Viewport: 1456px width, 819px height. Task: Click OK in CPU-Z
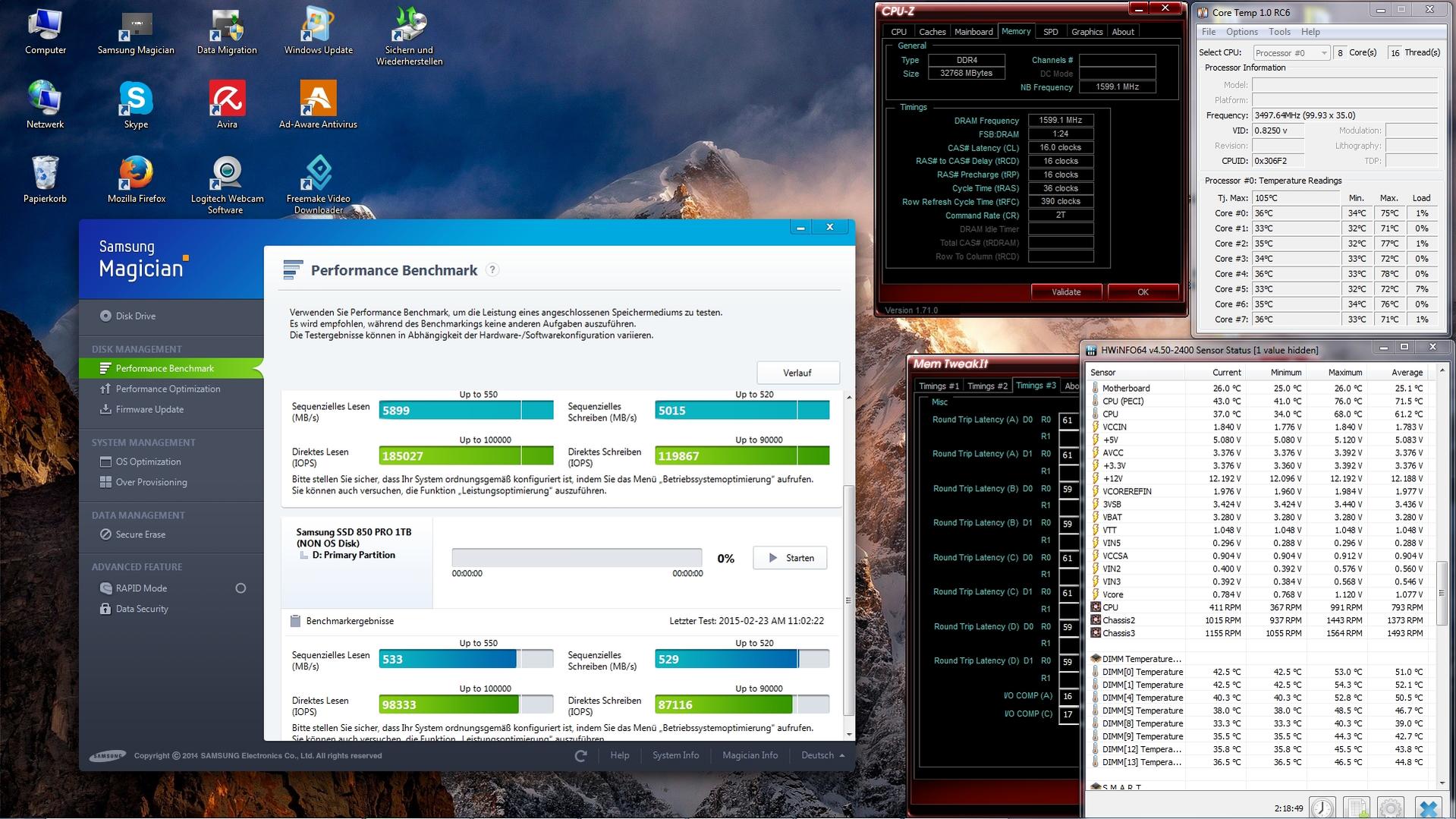tap(1143, 292)
